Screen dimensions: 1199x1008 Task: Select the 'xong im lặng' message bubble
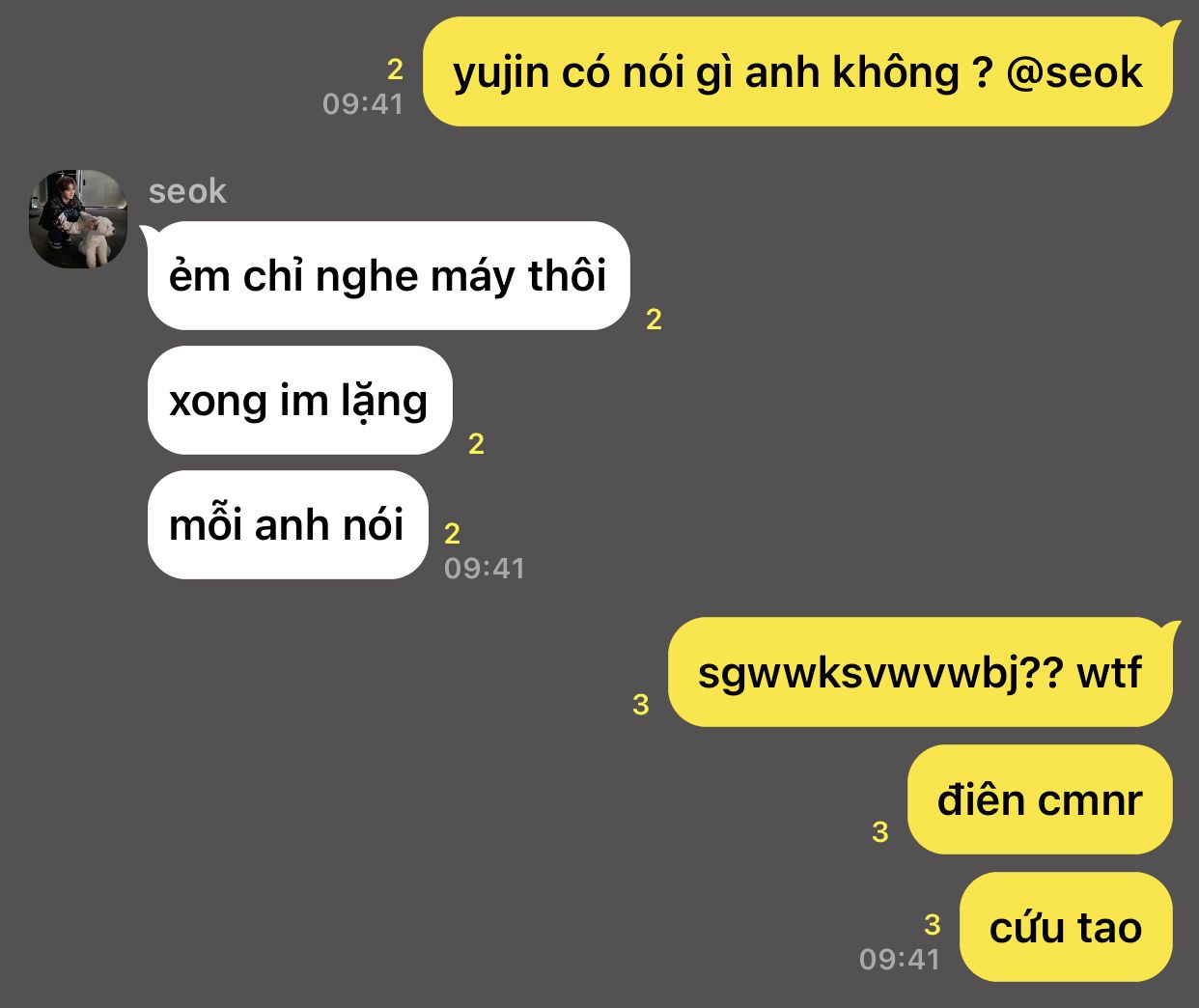coord(299,401)
